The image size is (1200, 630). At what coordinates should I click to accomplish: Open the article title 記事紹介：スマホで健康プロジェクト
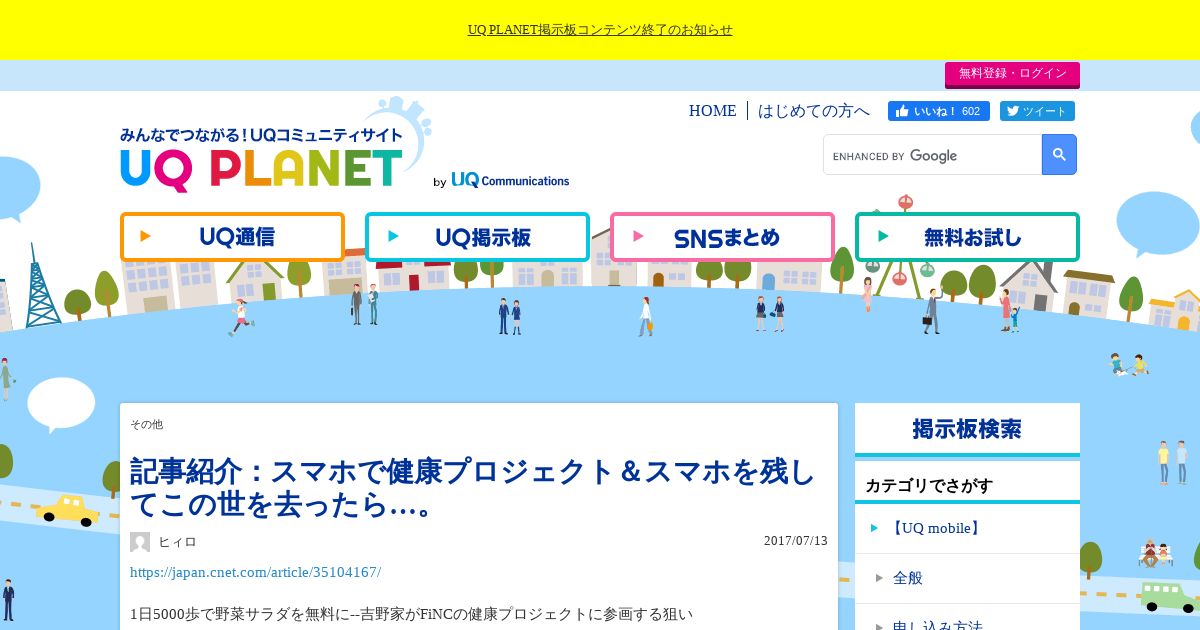point(473,488)
